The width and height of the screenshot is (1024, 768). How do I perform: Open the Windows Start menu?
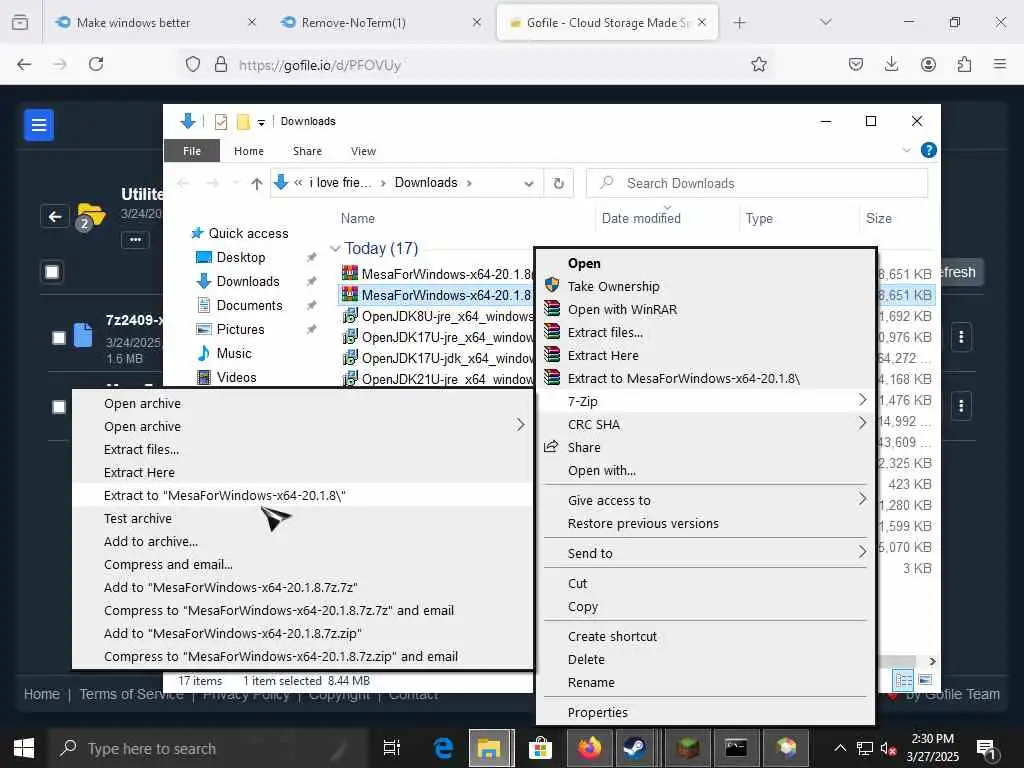pyautogui.click(x=24, y=748)
